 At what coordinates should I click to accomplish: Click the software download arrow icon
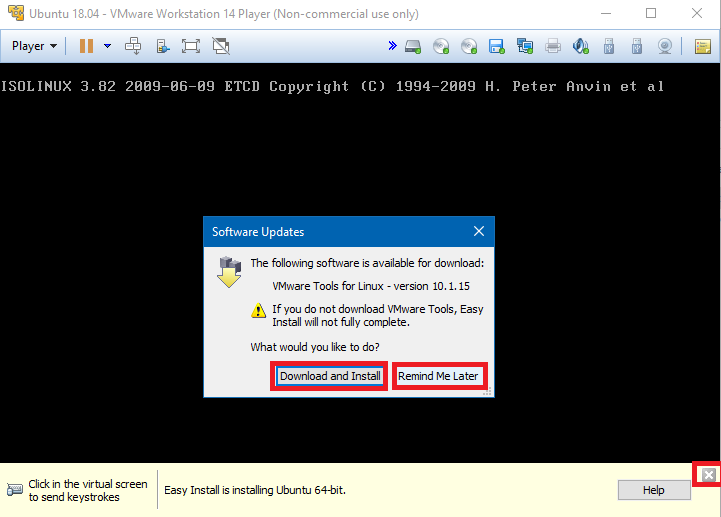click(x=229, y=272)
